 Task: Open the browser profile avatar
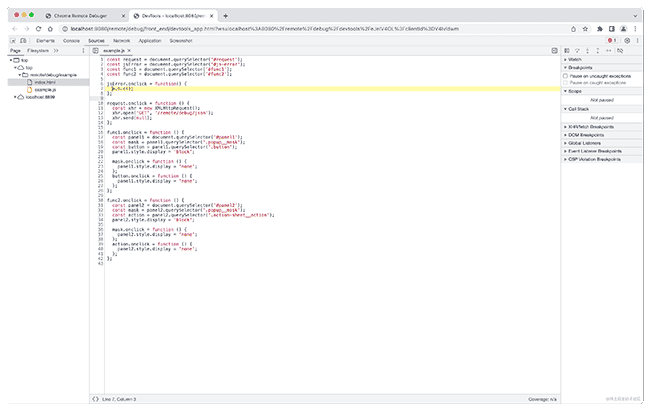coord(623,29)
